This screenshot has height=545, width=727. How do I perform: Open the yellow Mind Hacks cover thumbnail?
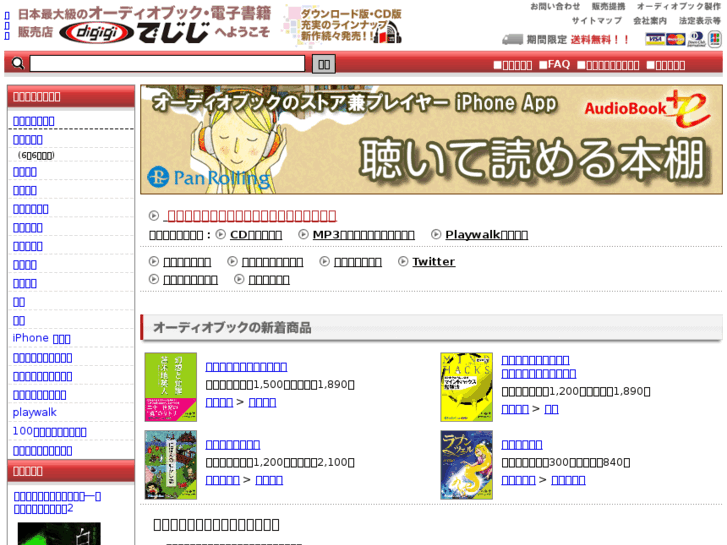[x=466, y=387]
